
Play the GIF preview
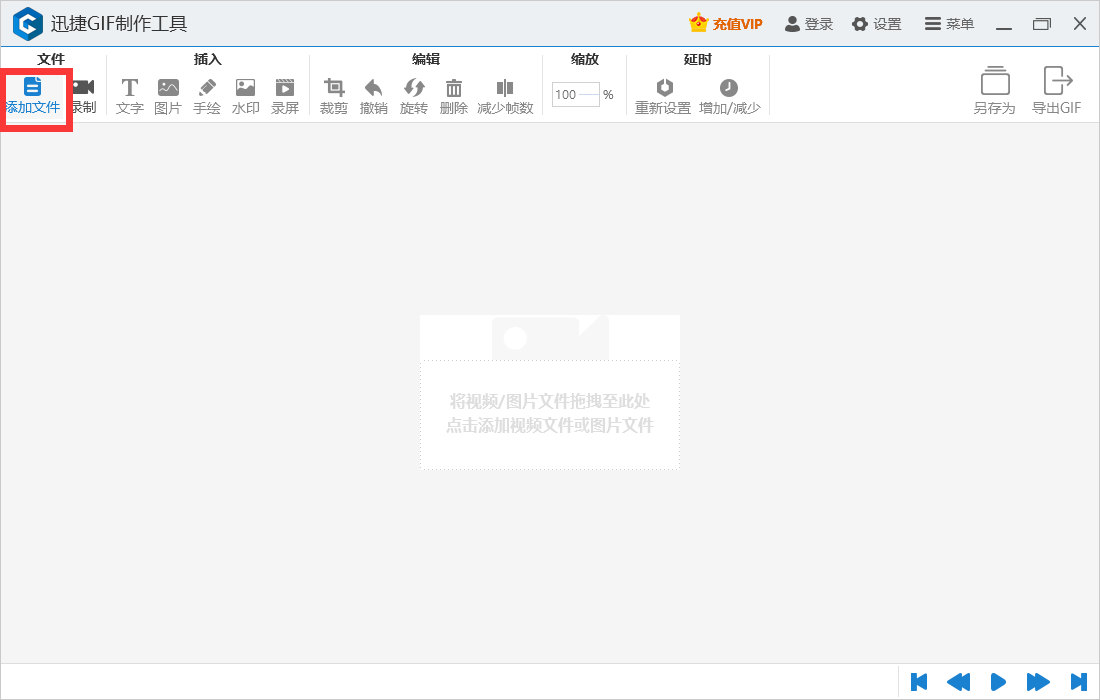point(998,682)
